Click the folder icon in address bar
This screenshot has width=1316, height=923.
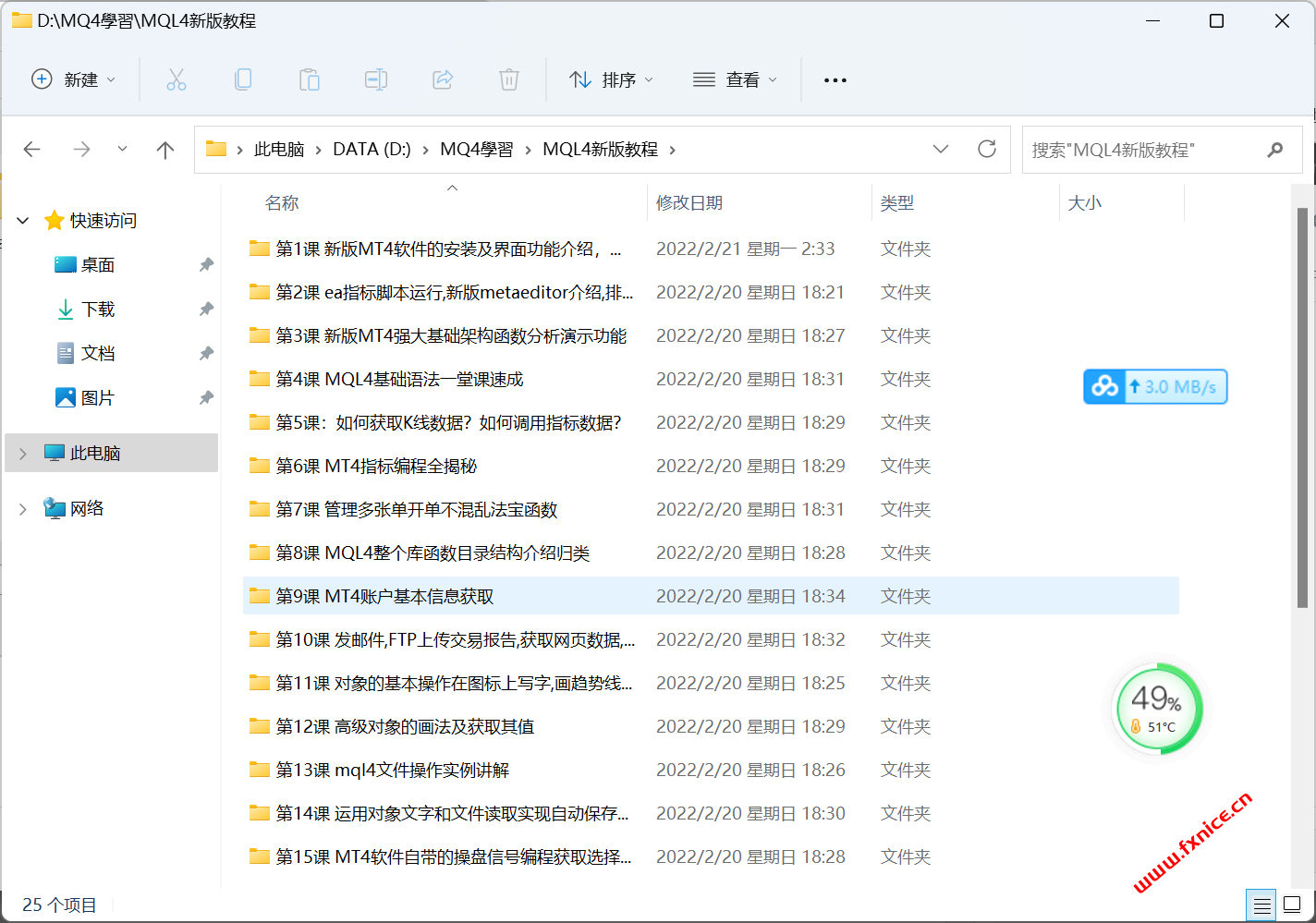[216, 149]
